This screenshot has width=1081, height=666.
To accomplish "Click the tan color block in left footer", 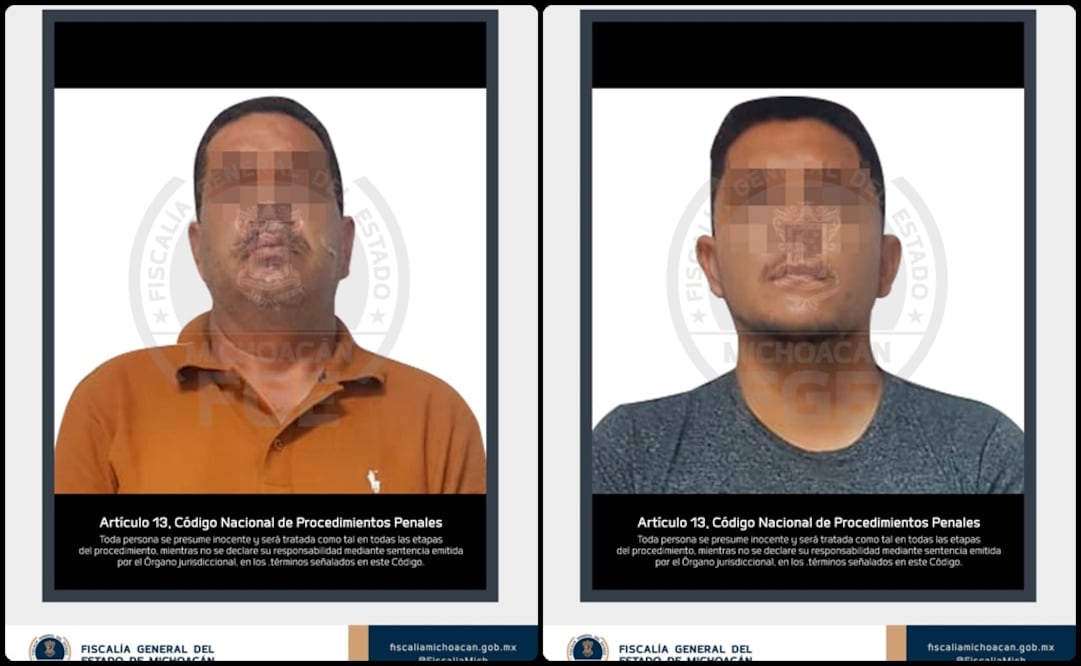I will click(x=358, y=645).
